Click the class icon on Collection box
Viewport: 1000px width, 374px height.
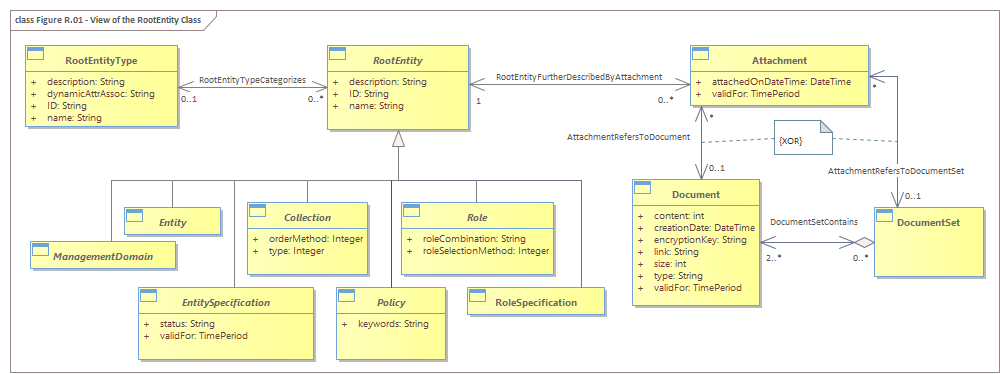(257, 211)
